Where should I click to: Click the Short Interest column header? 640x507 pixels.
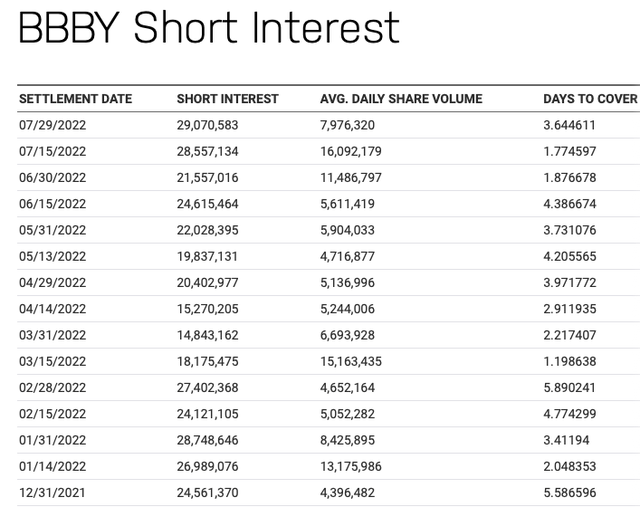227,99
